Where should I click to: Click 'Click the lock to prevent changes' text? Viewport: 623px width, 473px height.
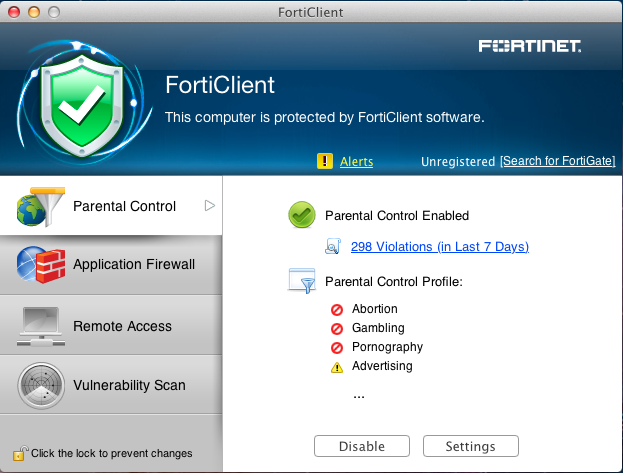(x=112, y=453)
